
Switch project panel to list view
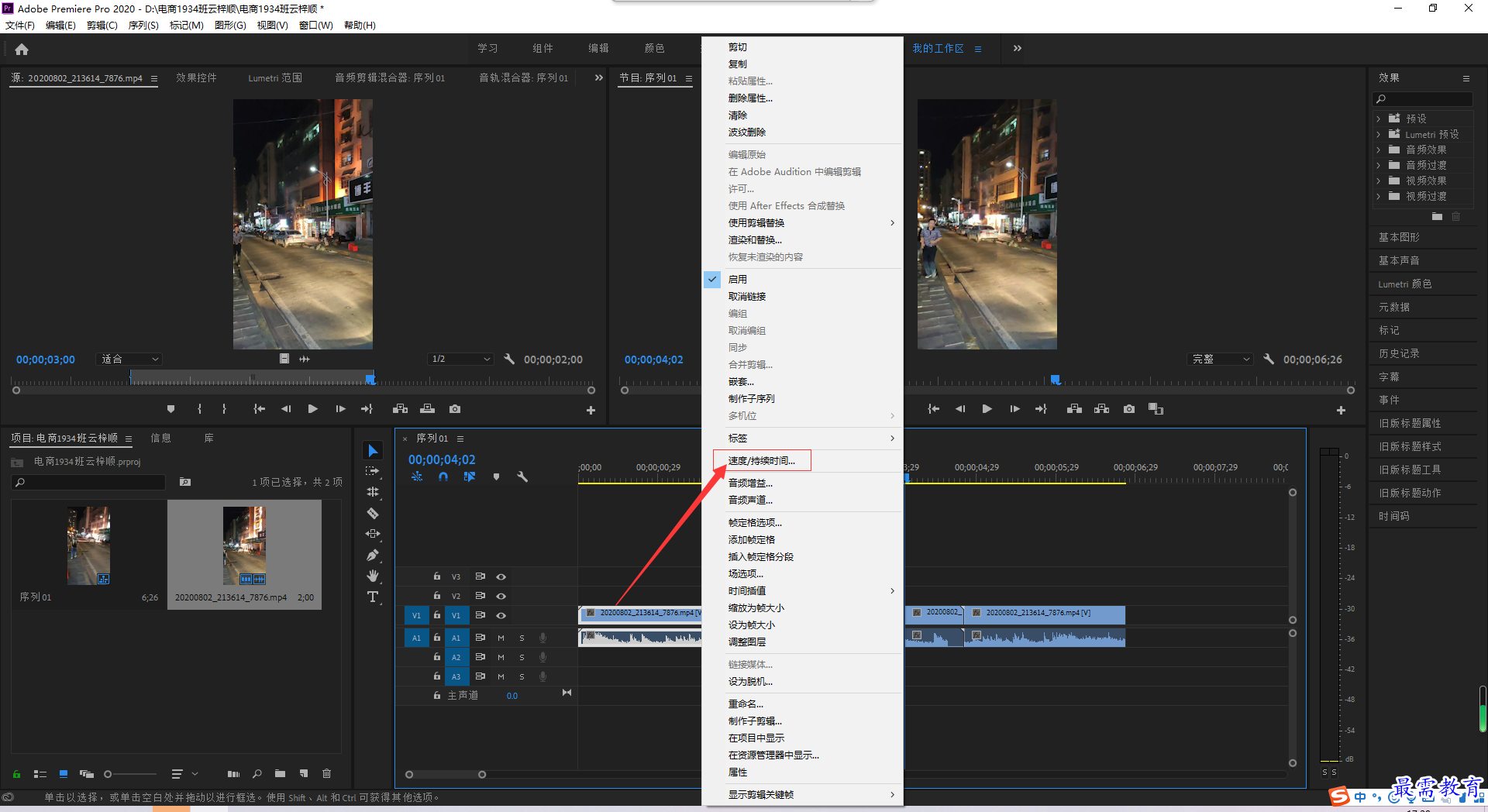pos(40,773)
